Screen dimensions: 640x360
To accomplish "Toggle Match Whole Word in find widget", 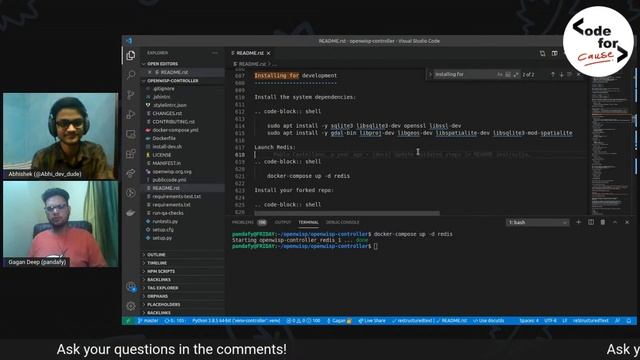I will (x=508, y=74).
